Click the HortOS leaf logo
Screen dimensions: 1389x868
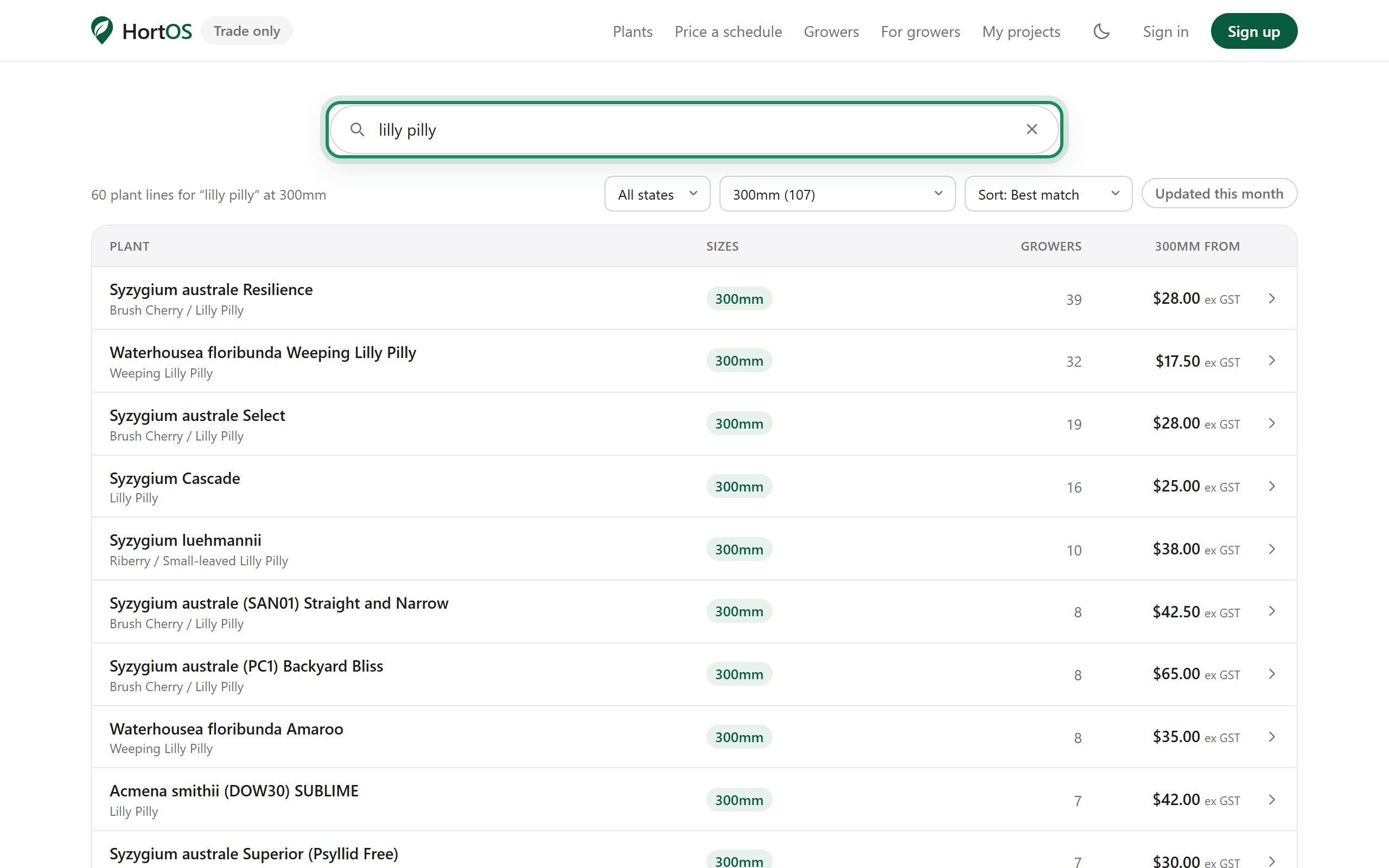point(102,30)
